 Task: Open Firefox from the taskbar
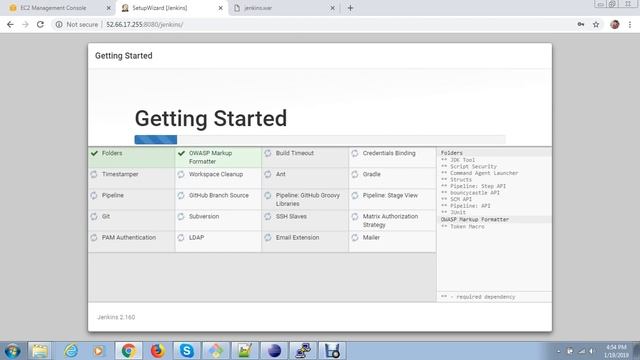158,351
